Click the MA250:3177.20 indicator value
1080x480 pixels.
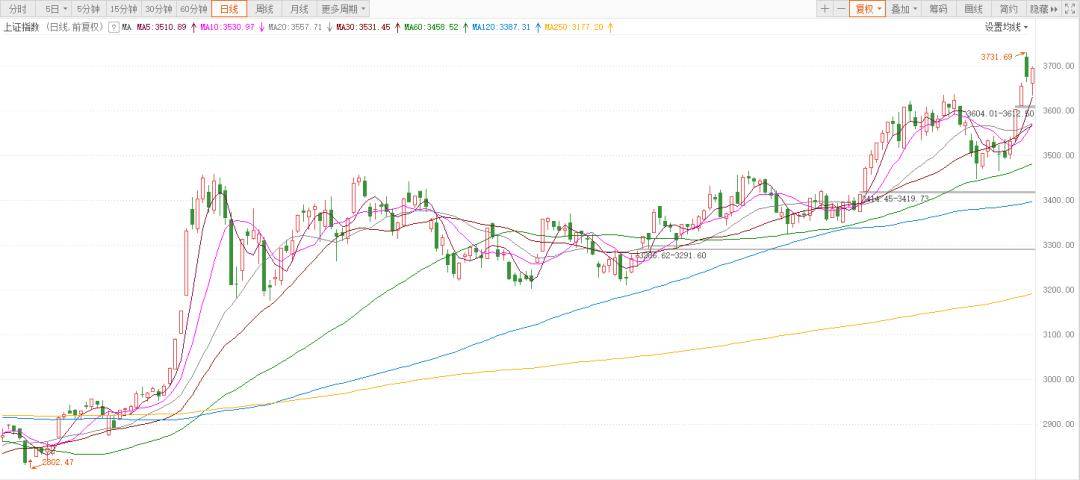[574, 28]
